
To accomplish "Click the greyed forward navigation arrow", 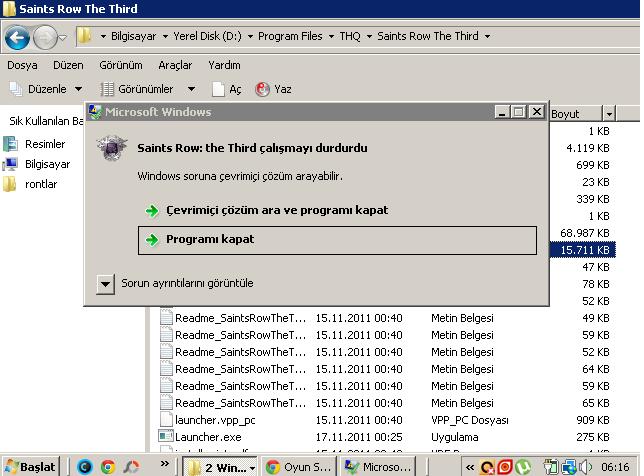I will tap(45, 38).
